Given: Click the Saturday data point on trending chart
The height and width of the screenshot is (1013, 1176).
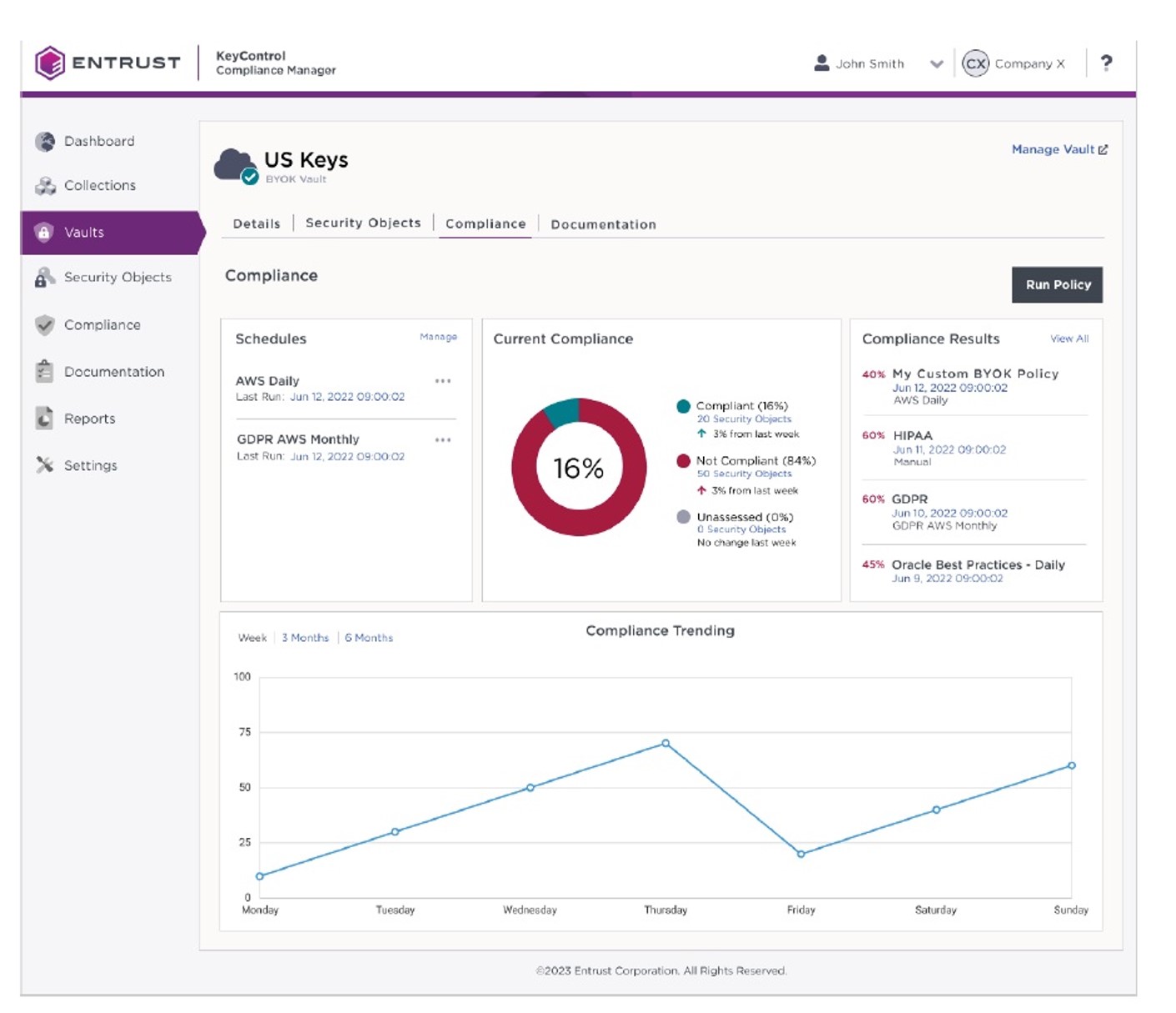Looking at the screenshot, I should (x=936, y=810).
